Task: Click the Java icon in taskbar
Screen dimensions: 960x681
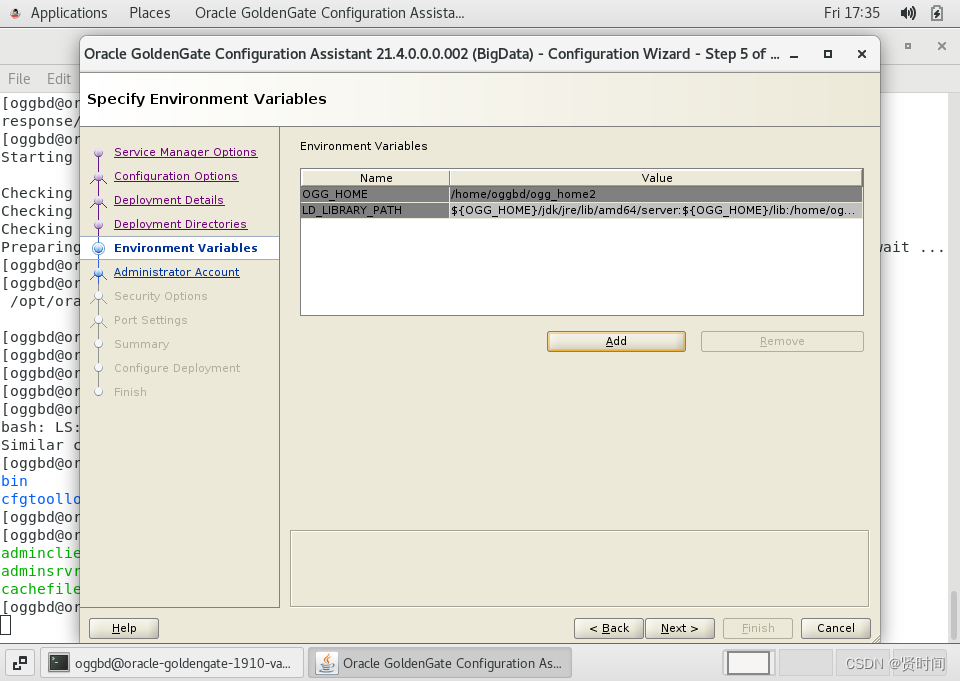Action: [x=327, y=663]
